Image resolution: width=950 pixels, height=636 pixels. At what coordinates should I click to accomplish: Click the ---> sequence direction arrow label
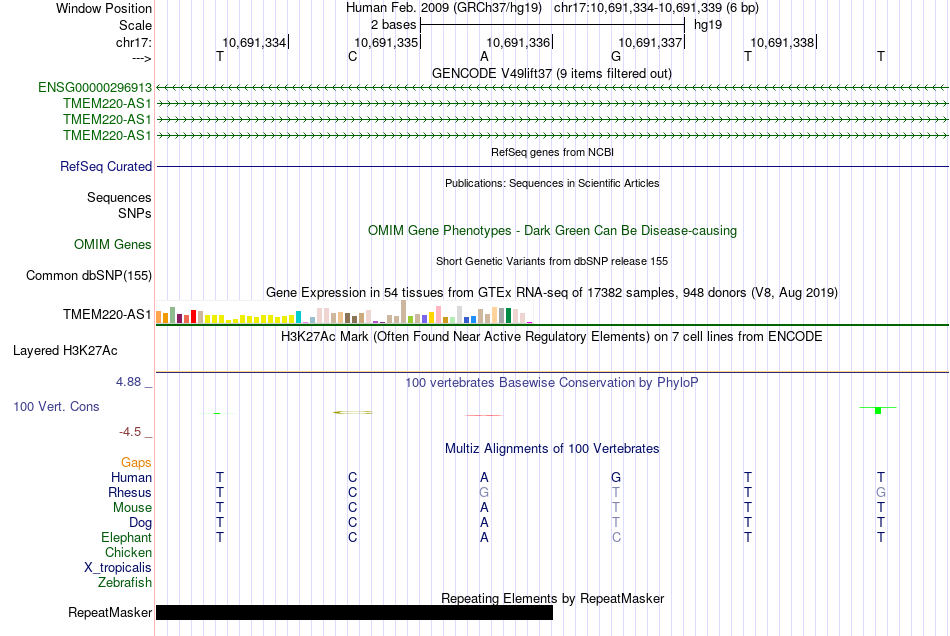click(x=141, y=58)
